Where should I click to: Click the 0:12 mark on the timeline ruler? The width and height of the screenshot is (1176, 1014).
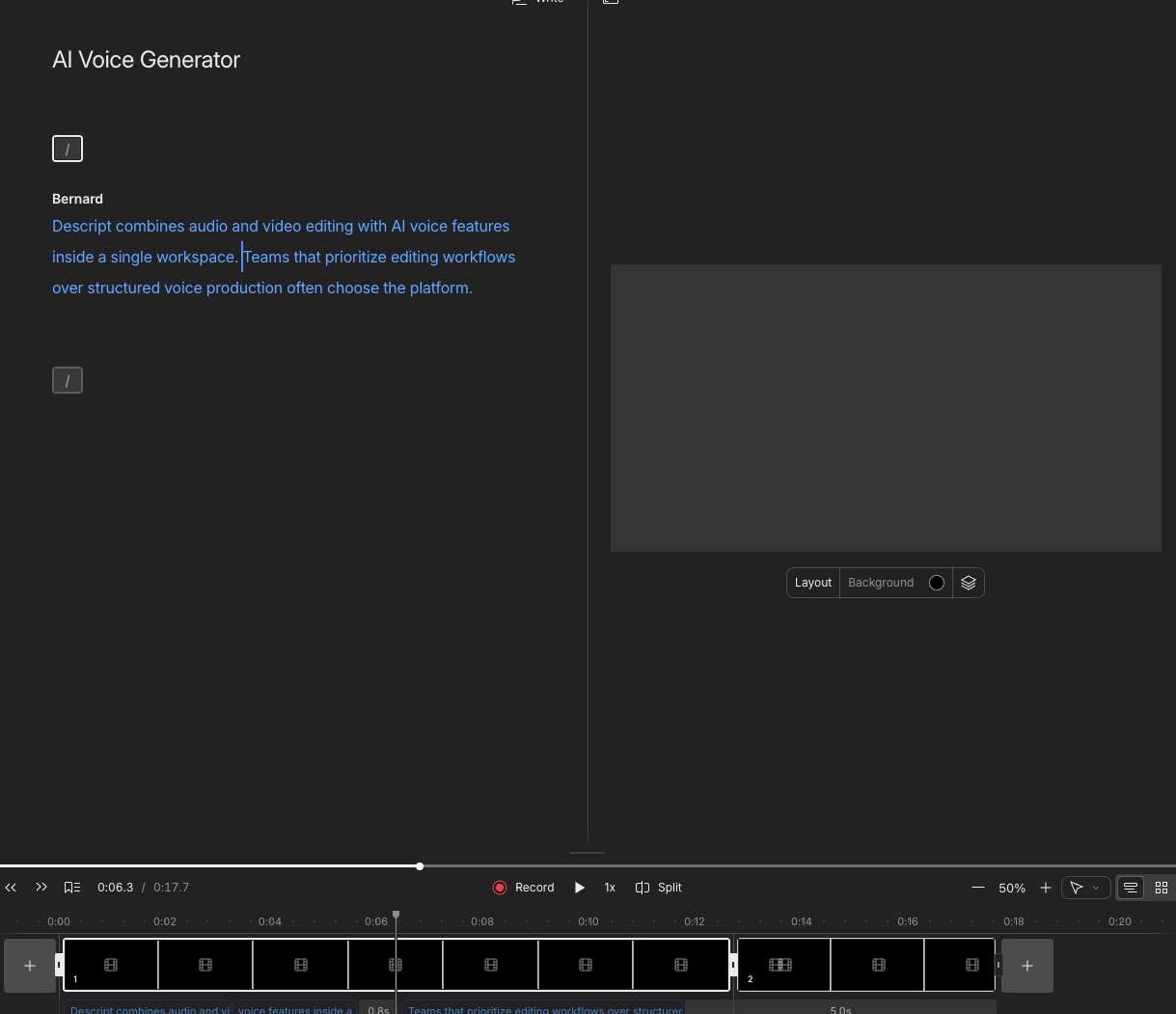click(x=695, y=921)
